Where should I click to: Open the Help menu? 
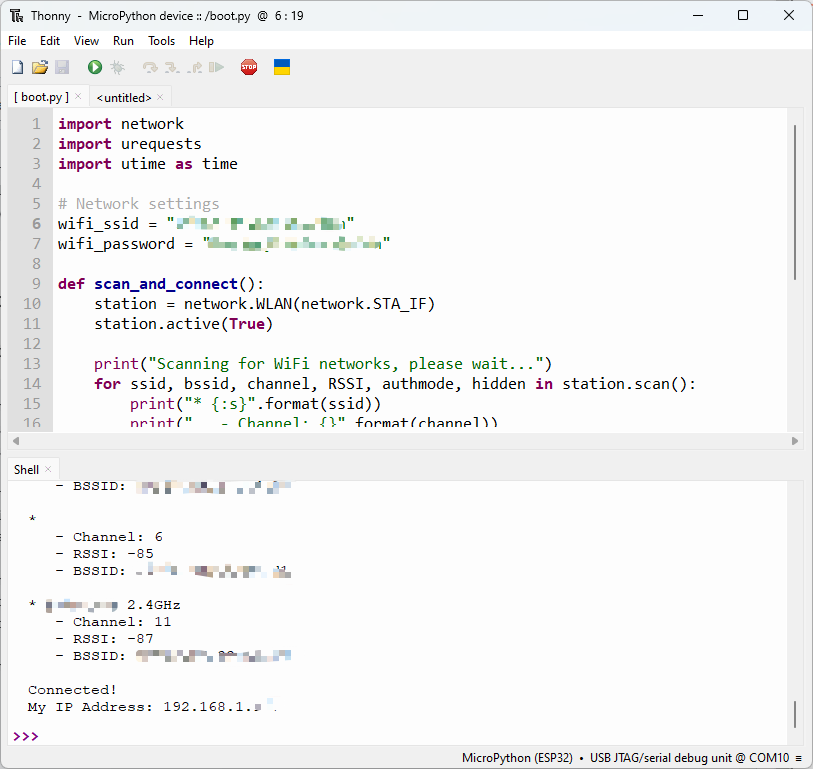[201, 41]
